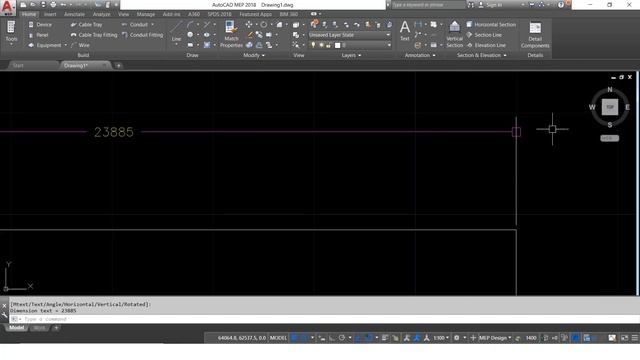The image size is (640, 360).
Task: Expand the Modify panel
Action: coord(254,55)
